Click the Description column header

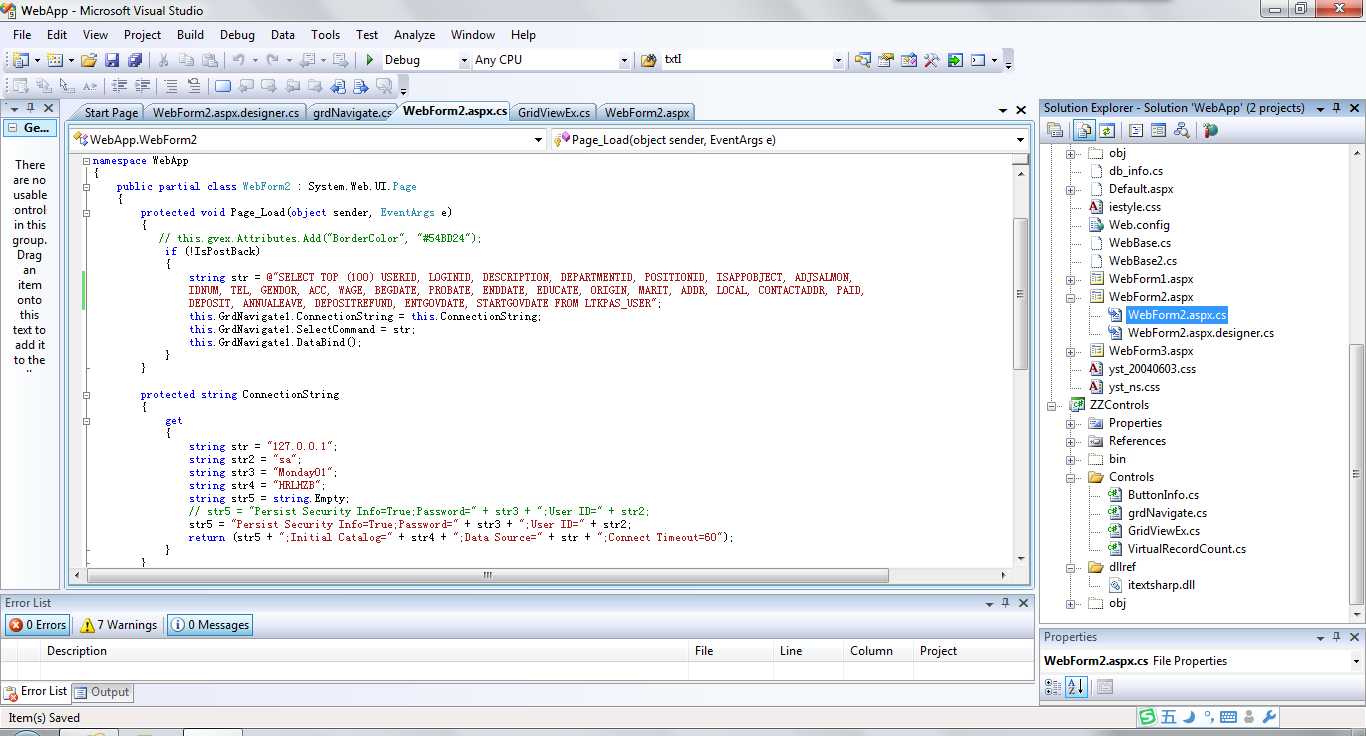(365, 651)
